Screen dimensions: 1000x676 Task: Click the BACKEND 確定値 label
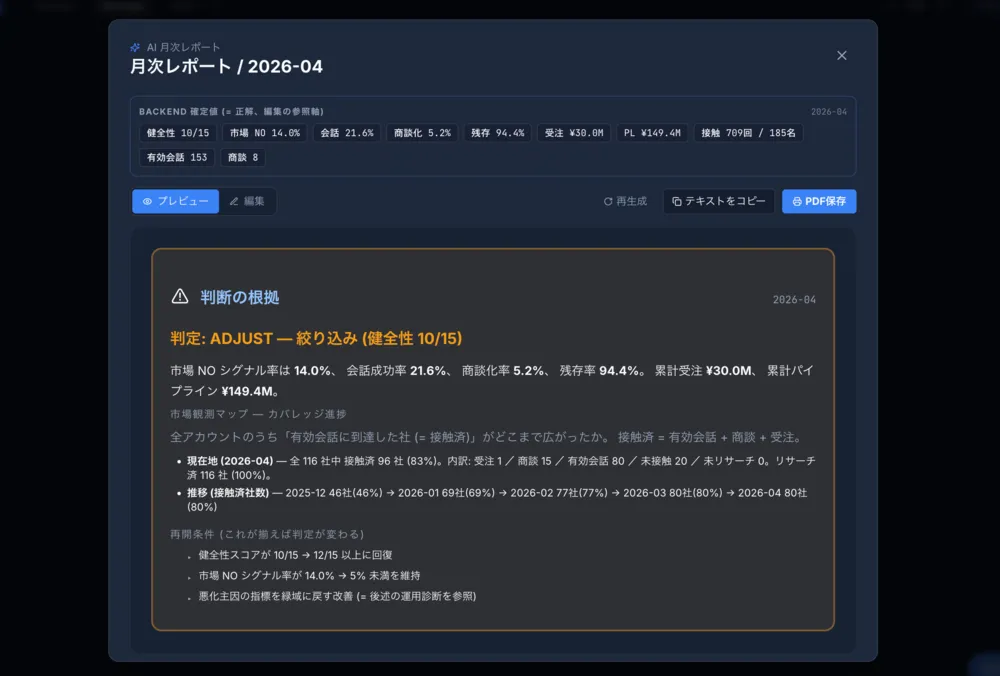point(231,112)
